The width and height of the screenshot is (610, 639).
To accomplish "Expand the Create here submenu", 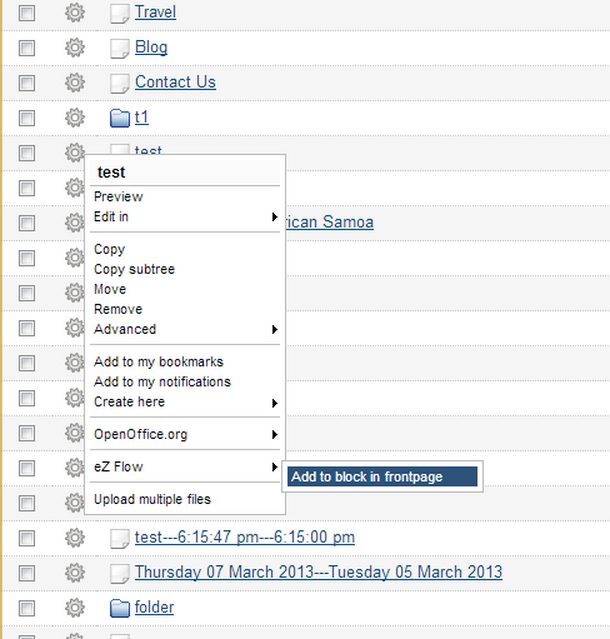I will tap(185, 402).
